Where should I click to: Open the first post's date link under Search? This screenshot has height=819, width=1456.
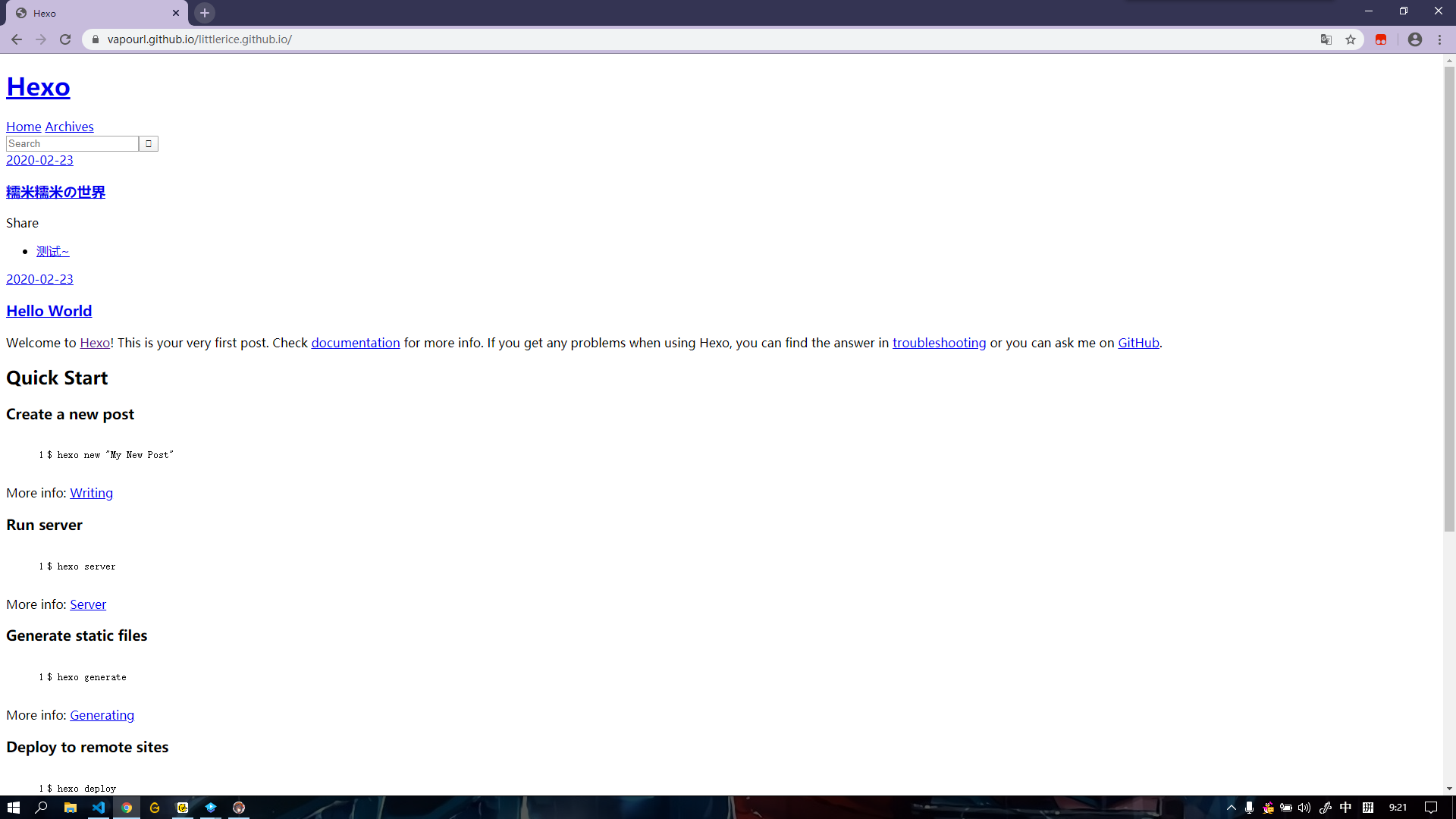(39, 160)
